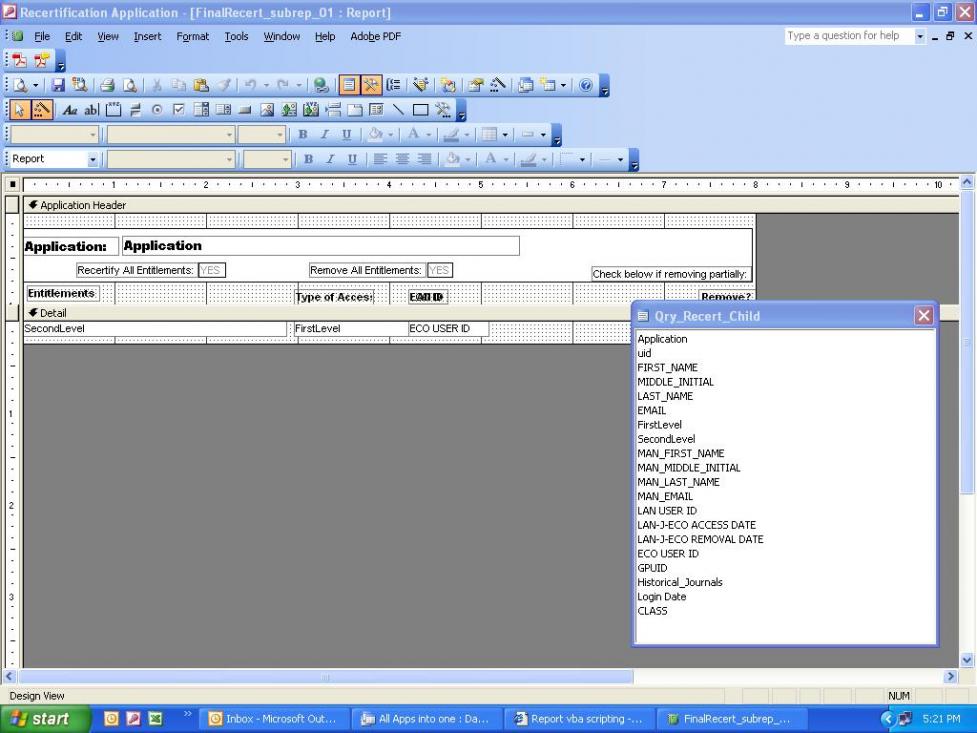Select the Check Box tool in toolbox

179,110
